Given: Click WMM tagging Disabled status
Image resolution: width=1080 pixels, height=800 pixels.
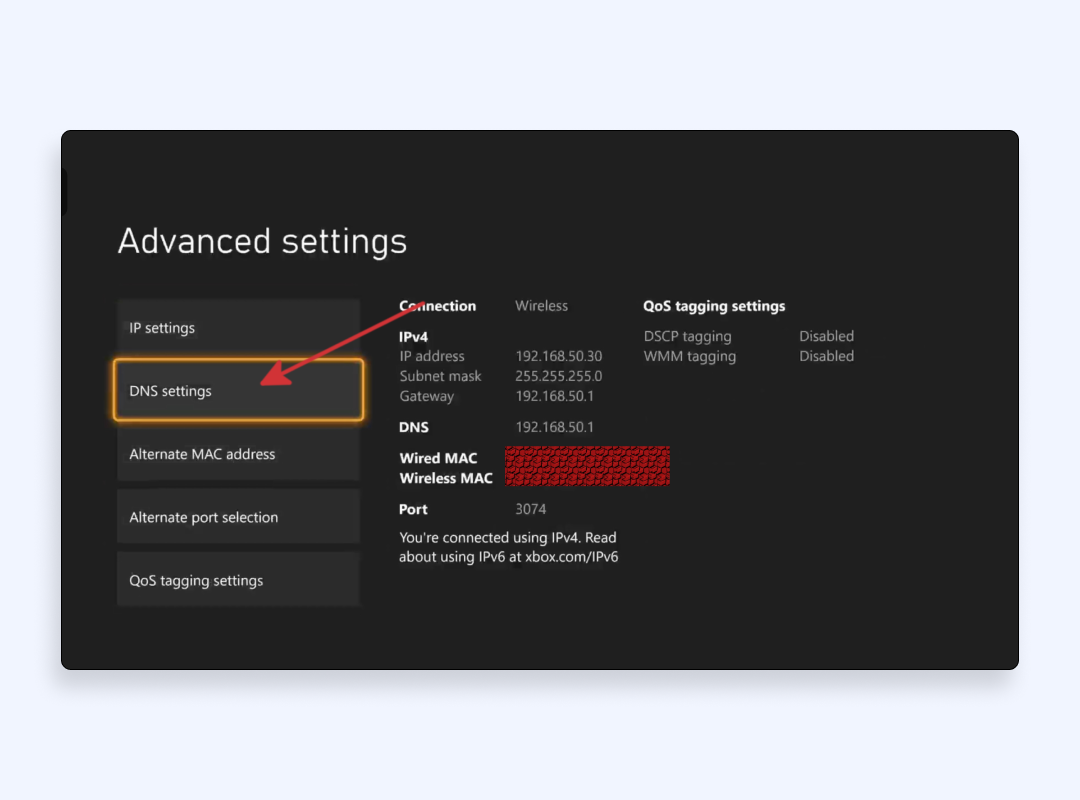Looking at the screenshot, I should coord(826,356).
